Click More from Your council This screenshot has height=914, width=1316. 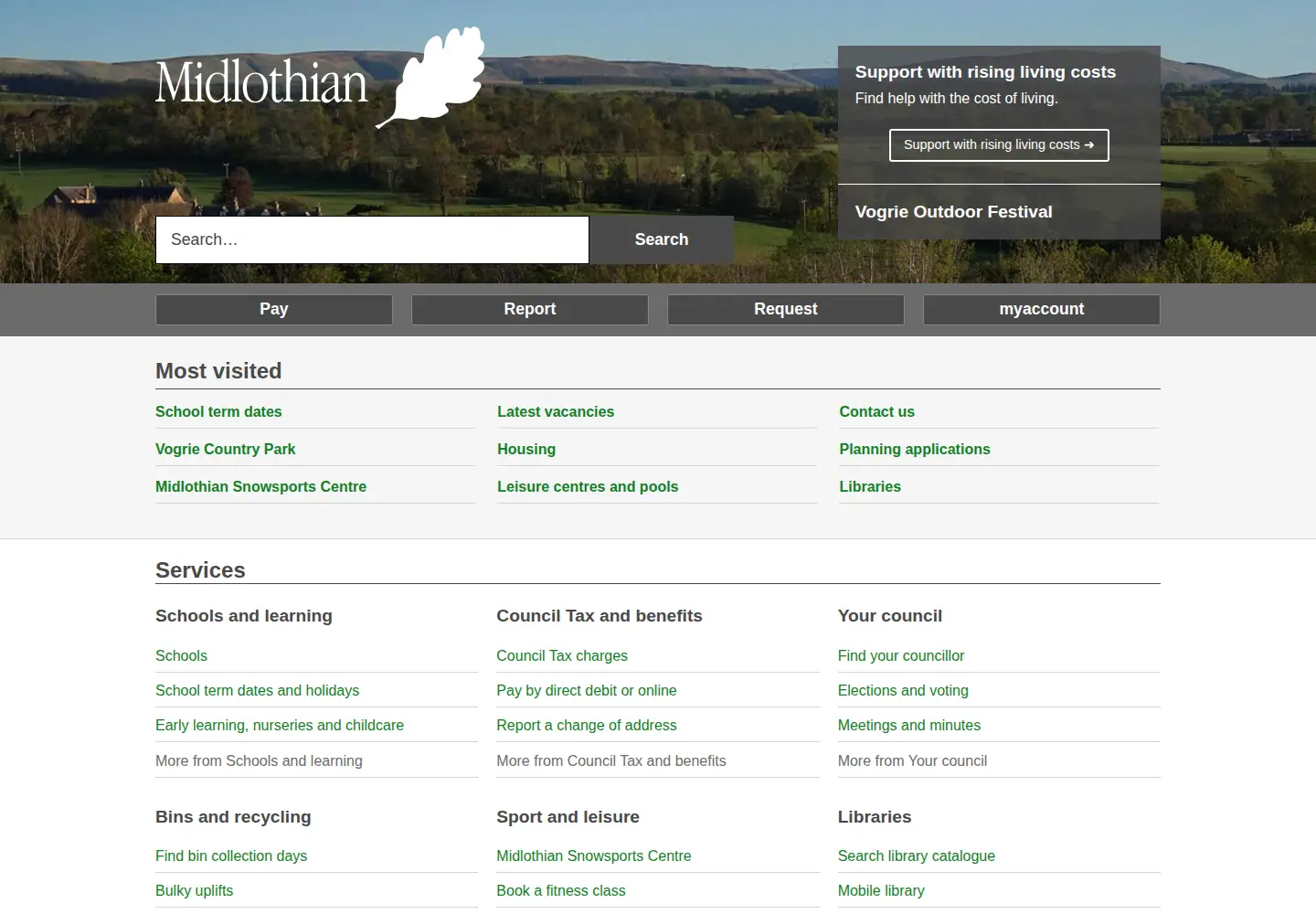(912, 761)
